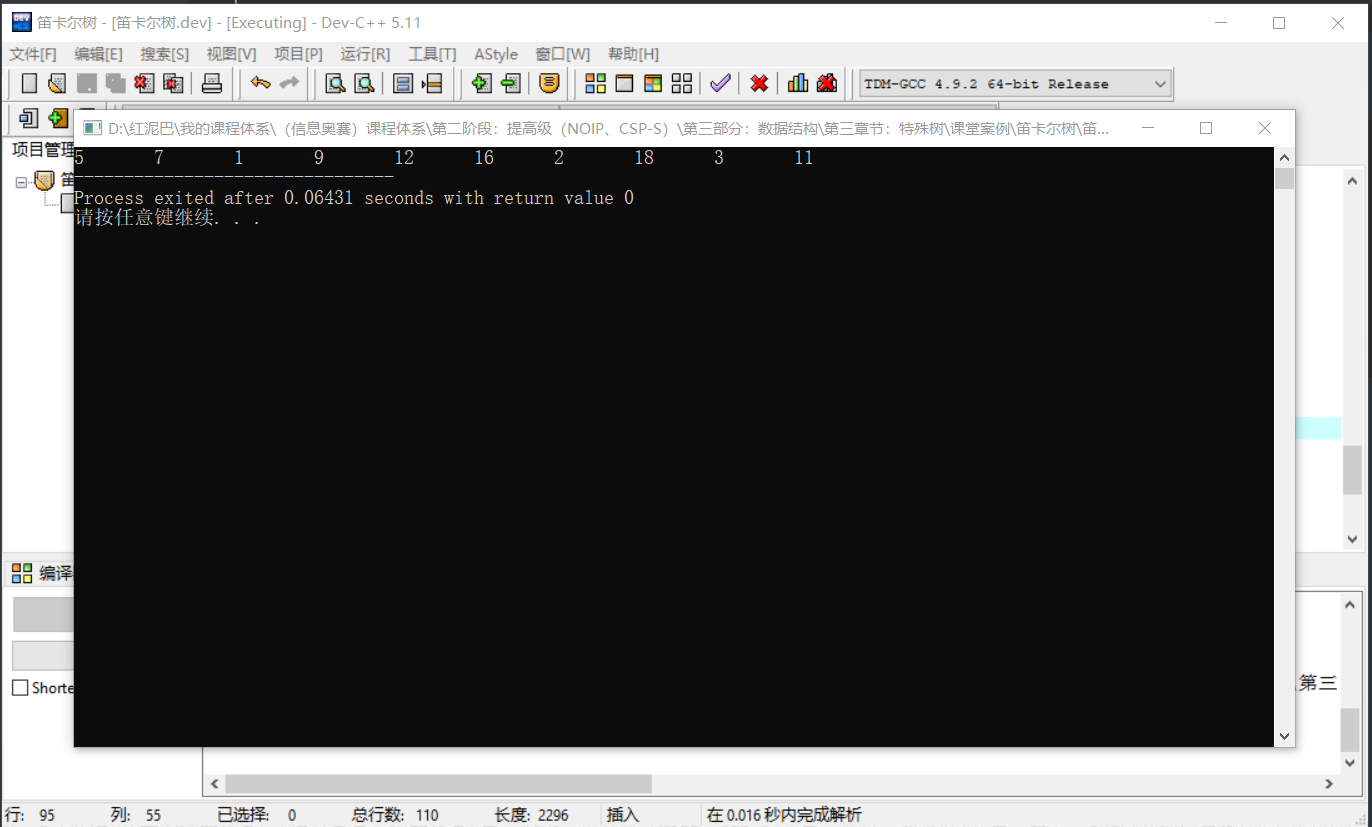Click the editor vertical scrollbar thumb
This screenshot has height=827, width=1372.
1351,470
